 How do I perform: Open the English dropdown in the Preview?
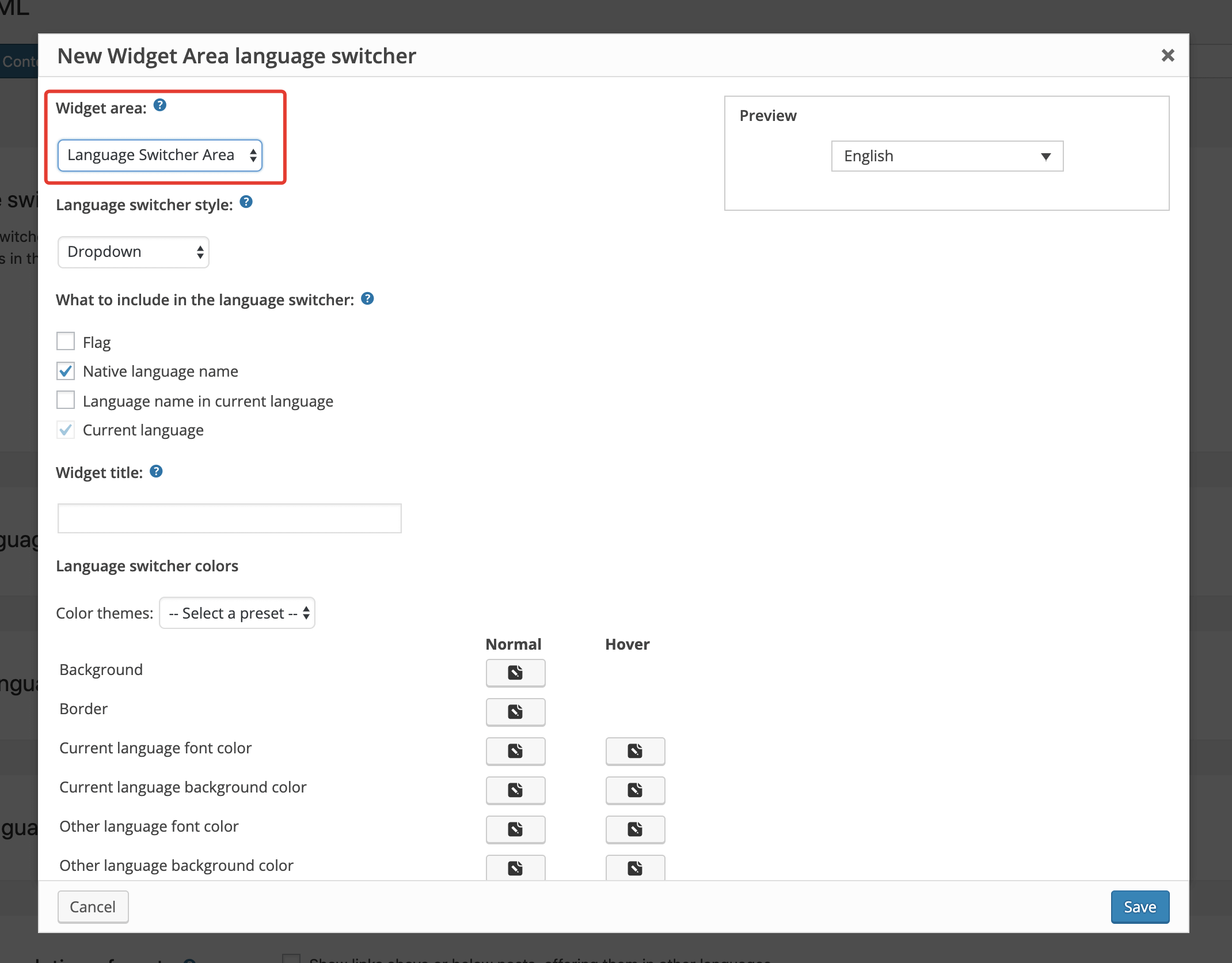click(946, 156)
